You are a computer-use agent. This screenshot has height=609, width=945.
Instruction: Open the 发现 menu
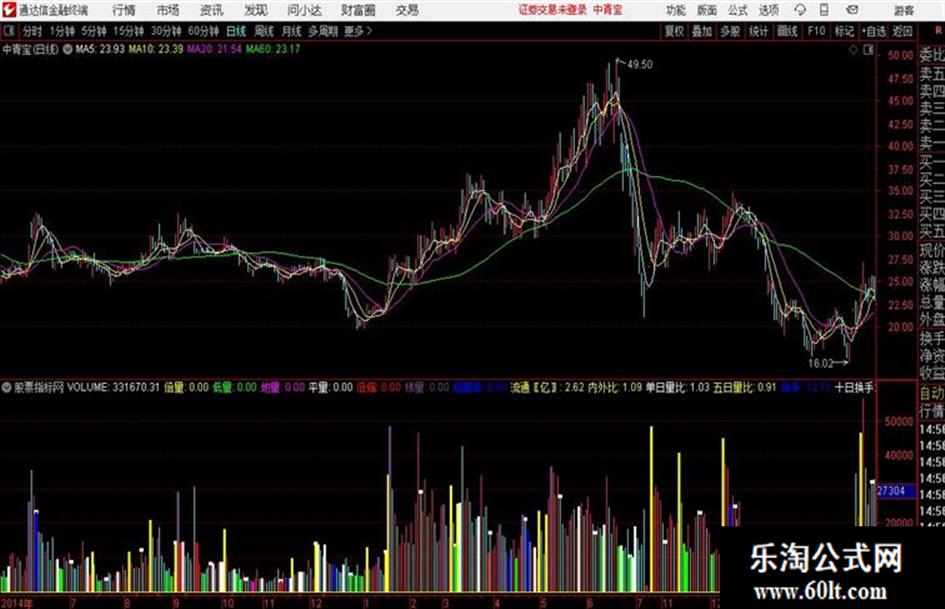[x=256, y=10]
